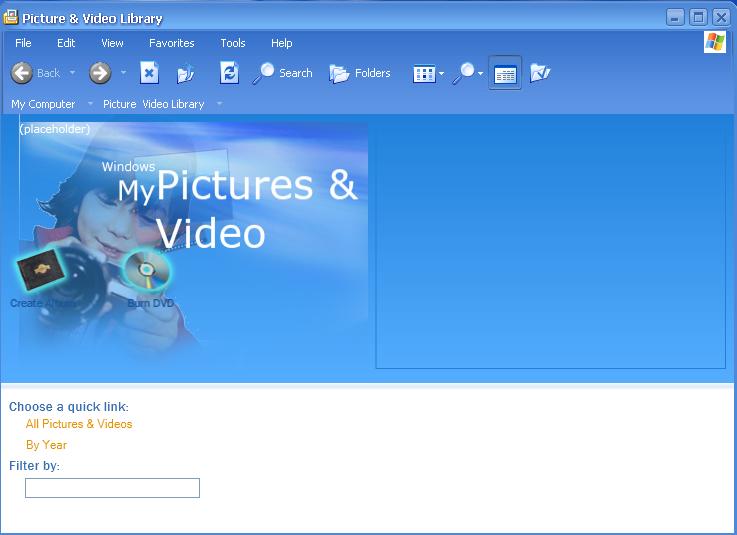The width and height of the screenshot is (737, 535).
Task: Open the View menu
Action: click(x=112, y=43)
